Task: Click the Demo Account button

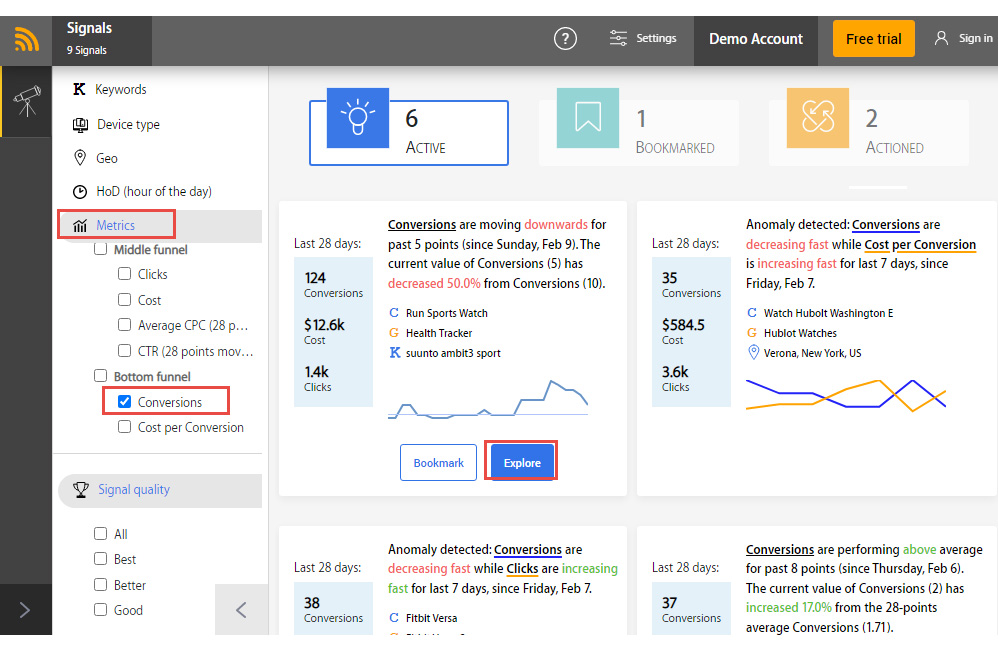Action: 756,39
